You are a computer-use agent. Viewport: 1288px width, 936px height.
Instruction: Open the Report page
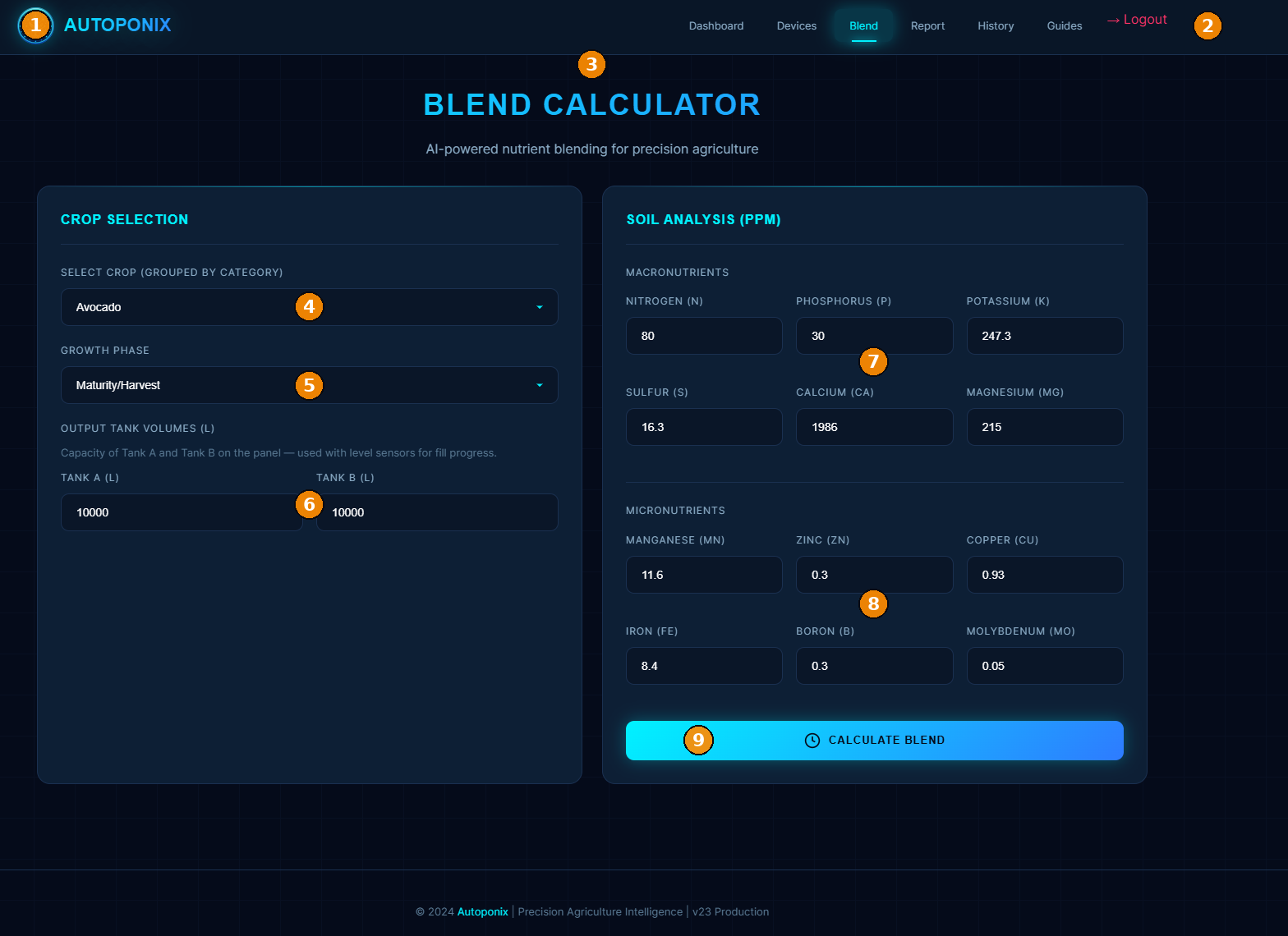tap(927, 26)
